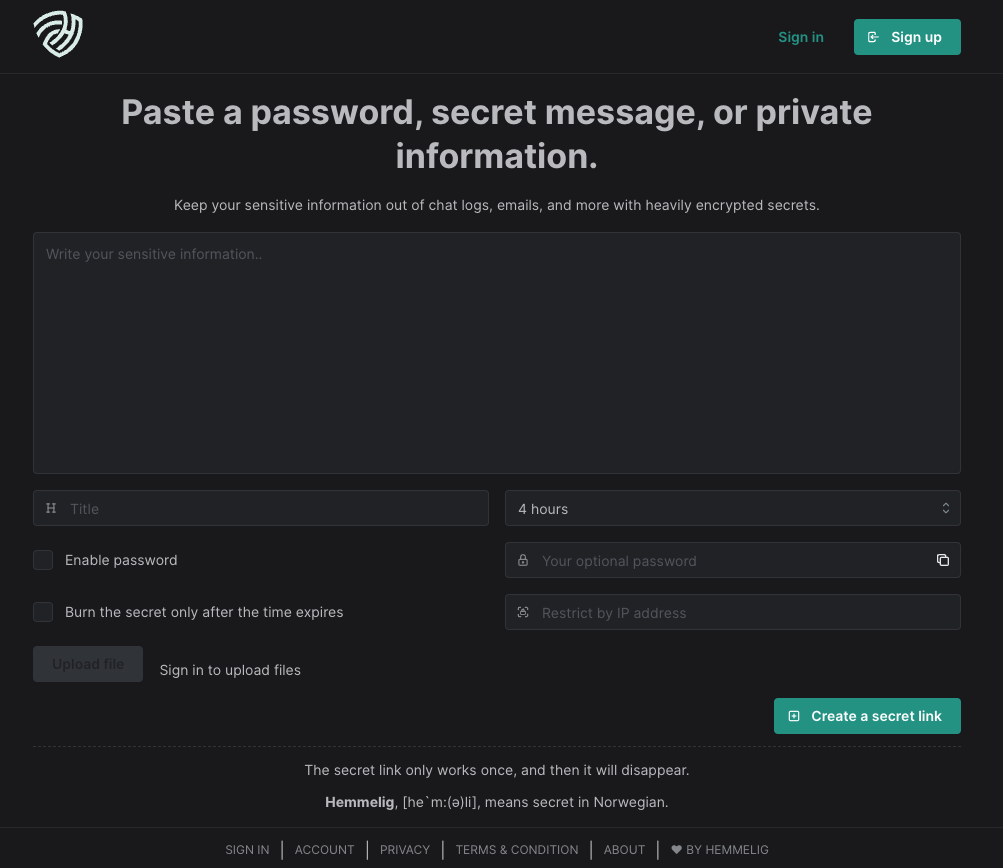The height and width of the screenshot is (868, 1003).
Task: Click the icon on the Create a secret link button
Action: pos(794,715)
